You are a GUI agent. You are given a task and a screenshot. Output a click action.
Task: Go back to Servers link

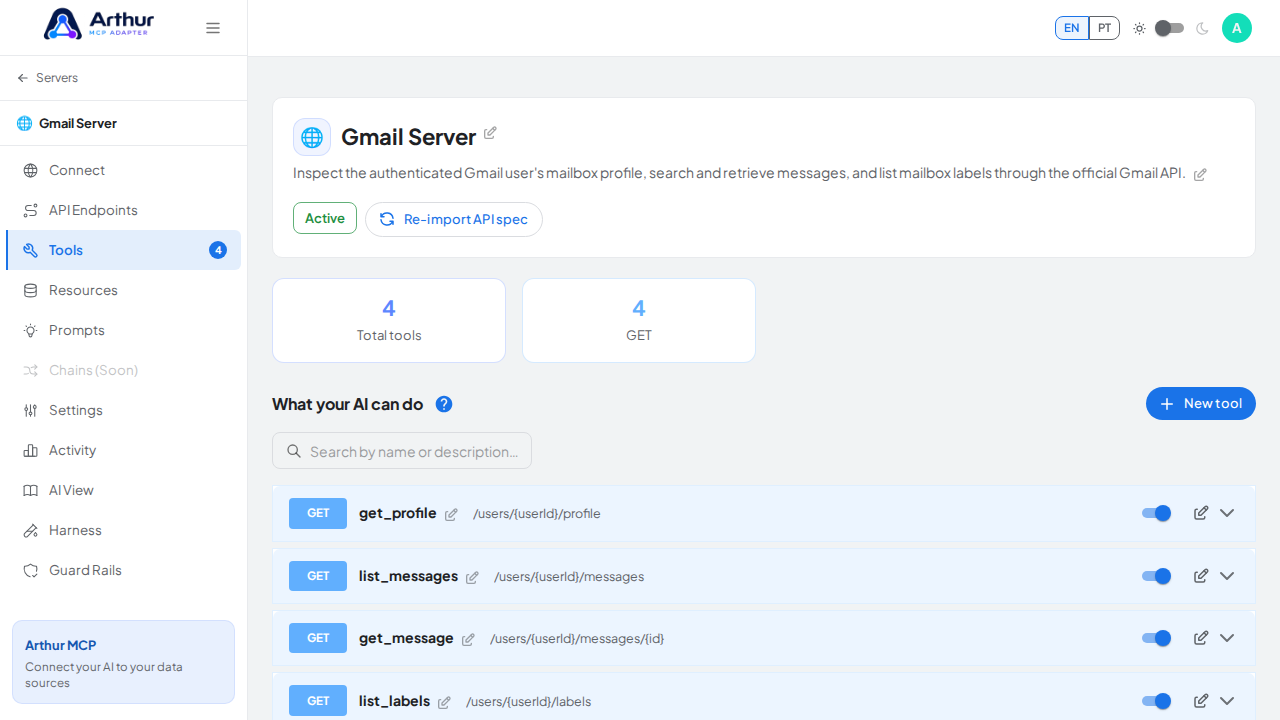click(x=48, y=78)
